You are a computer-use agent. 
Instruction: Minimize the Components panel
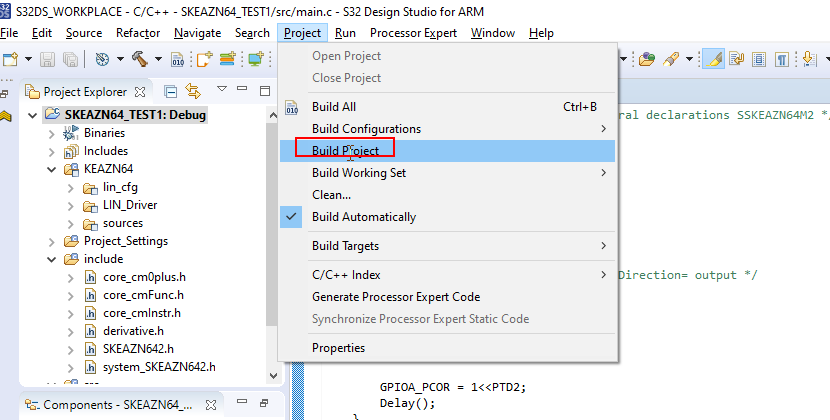[242, 402]
